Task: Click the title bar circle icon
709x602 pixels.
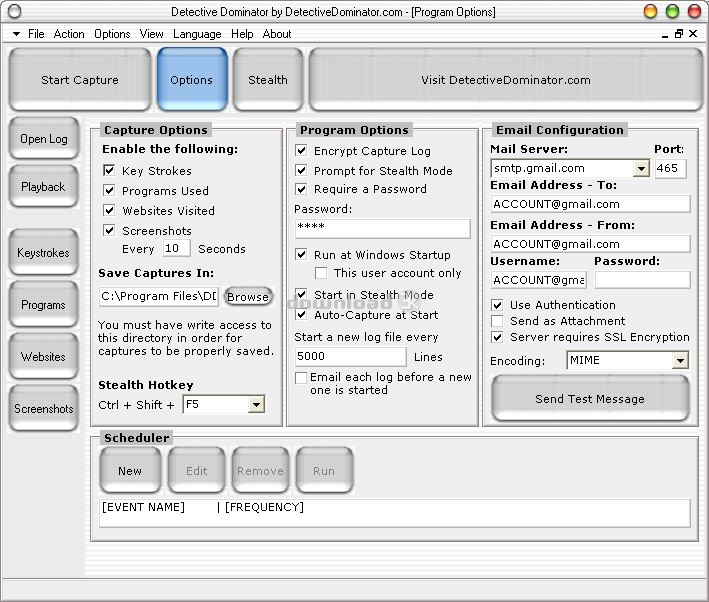Action: click(14, 11)
